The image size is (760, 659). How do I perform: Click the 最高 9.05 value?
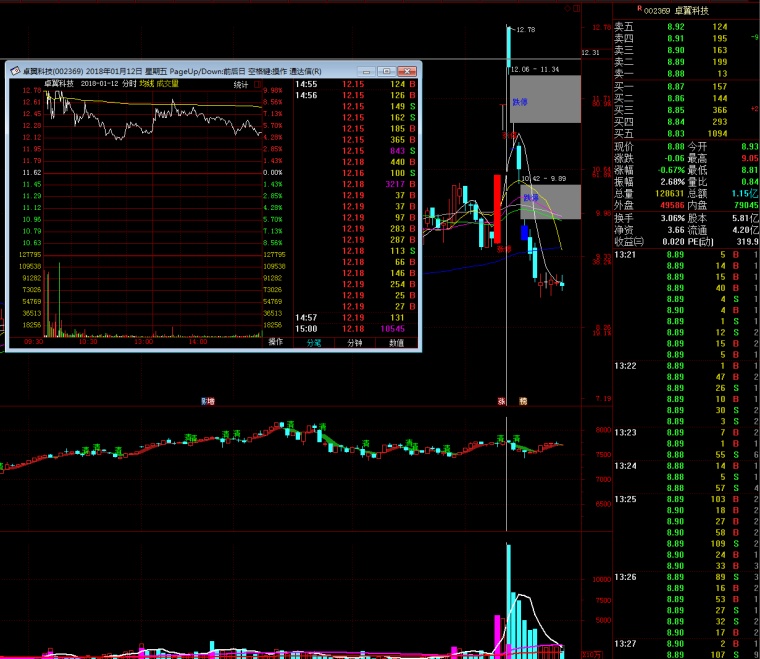[x=749, y=158]
